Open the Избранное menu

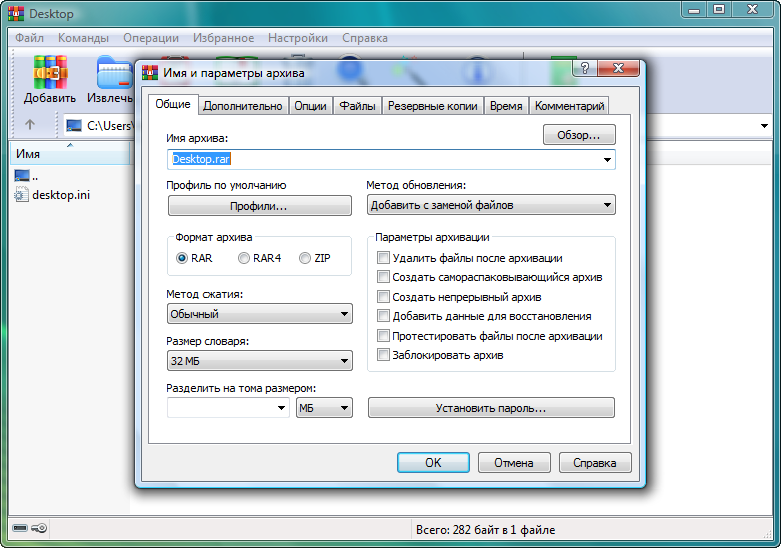pos(223,38)
